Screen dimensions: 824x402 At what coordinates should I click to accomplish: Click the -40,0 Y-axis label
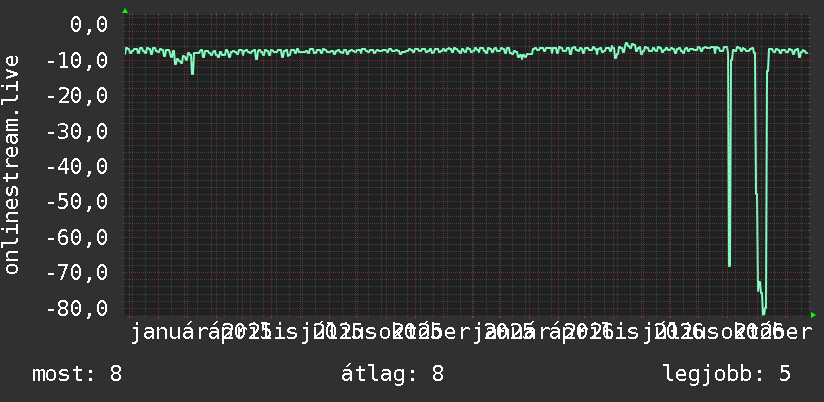tap(77, 167)
